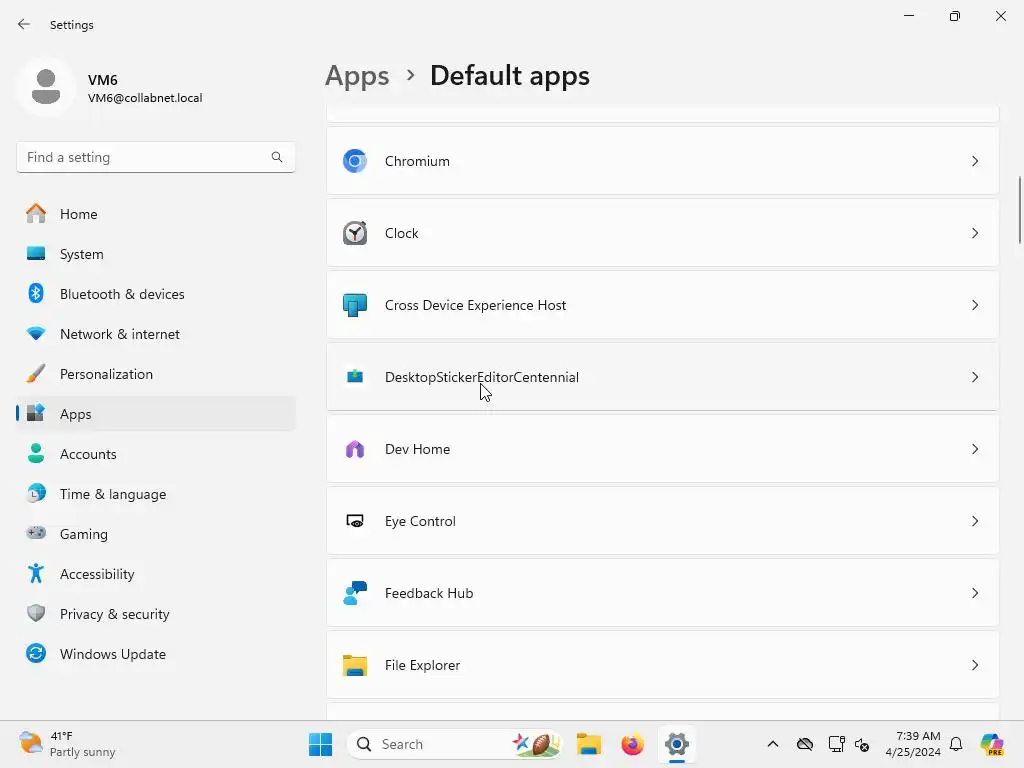Click the Feedback Hub icon

[x=355, y=593]
